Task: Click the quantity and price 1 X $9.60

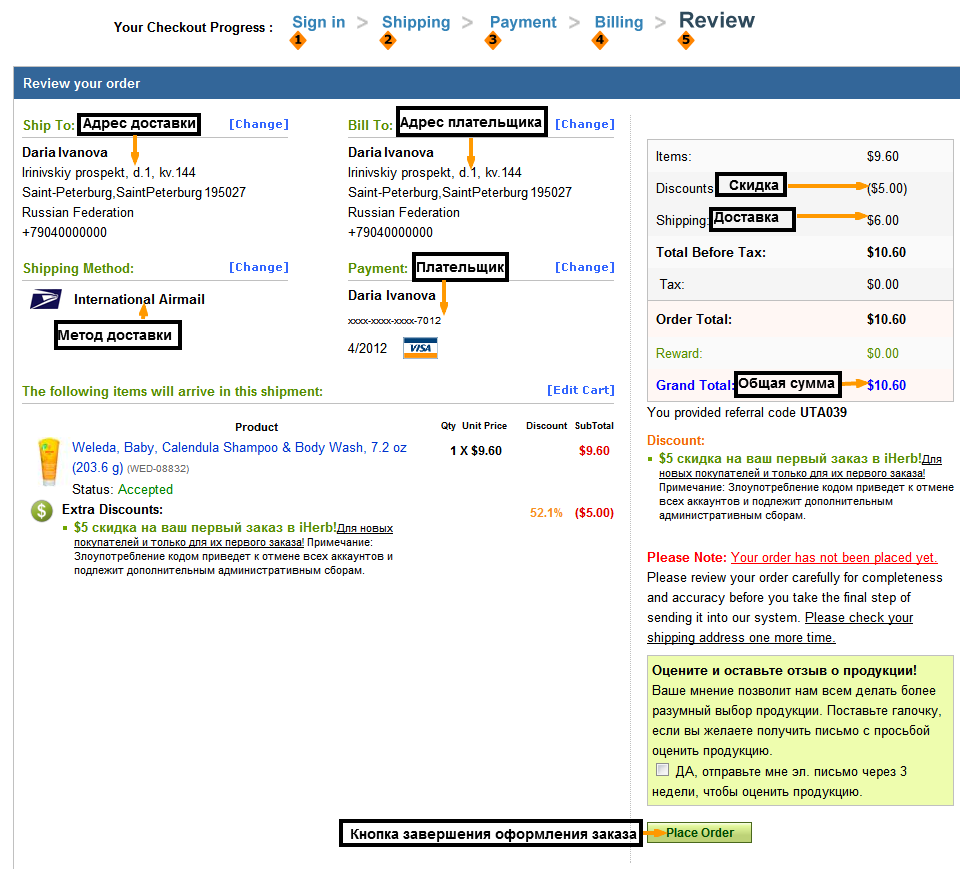Action: pos(476,451)
